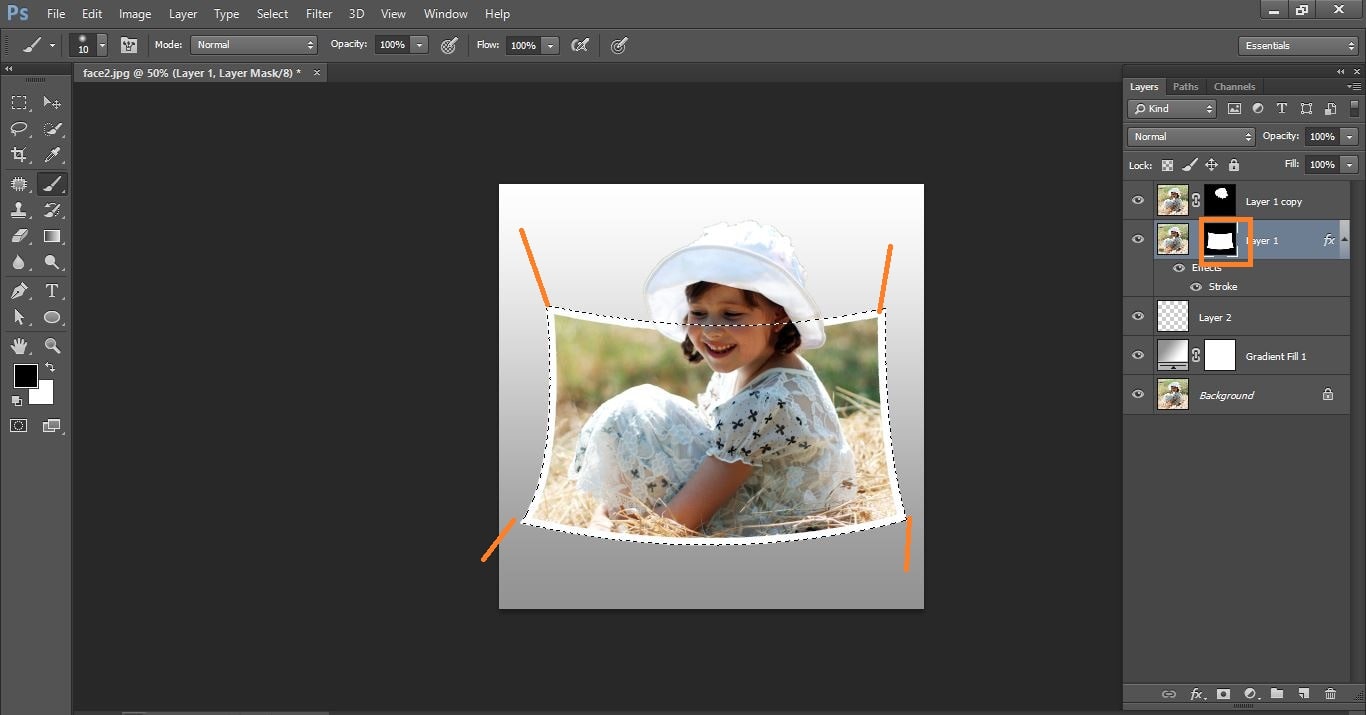The image size is (1366, 715).
Task: Select the Crop tool
Action: [x=19, y=155]
